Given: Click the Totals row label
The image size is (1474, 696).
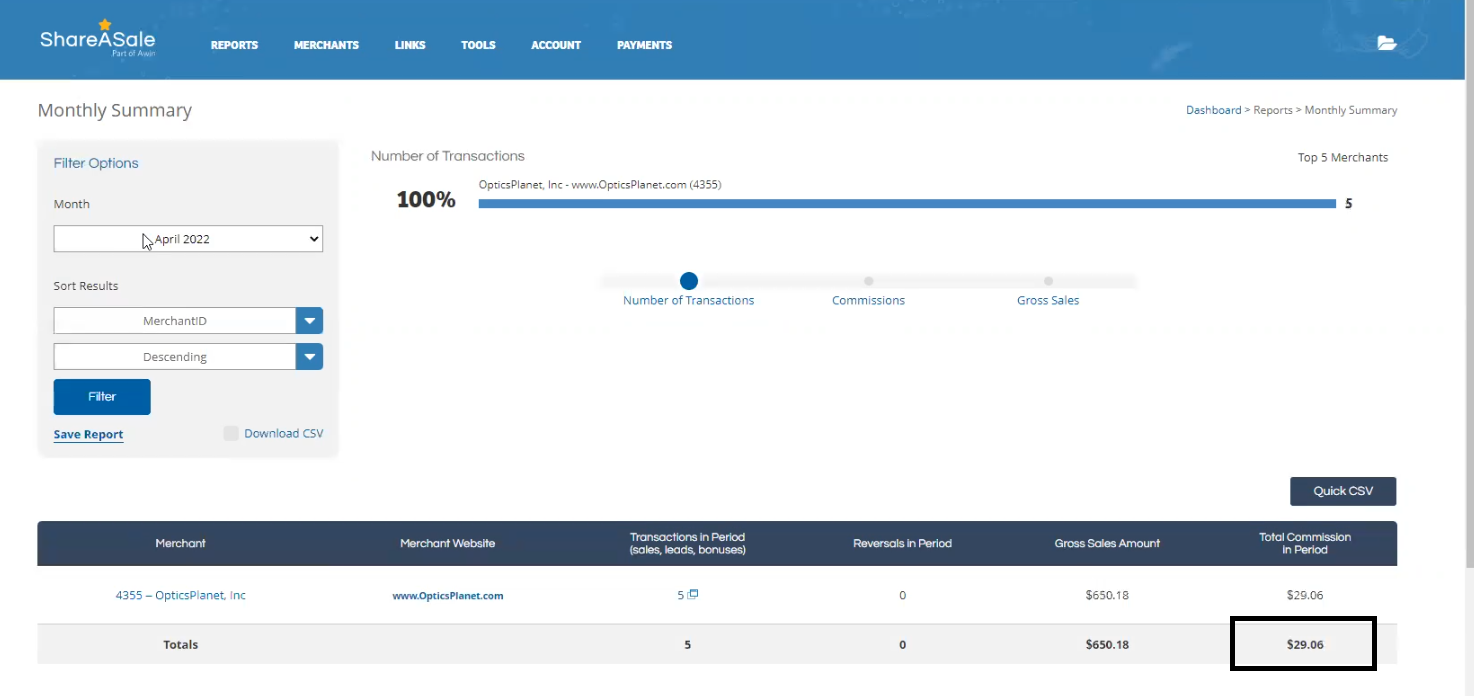Looking at the screenshot, I should pos(181,645).
